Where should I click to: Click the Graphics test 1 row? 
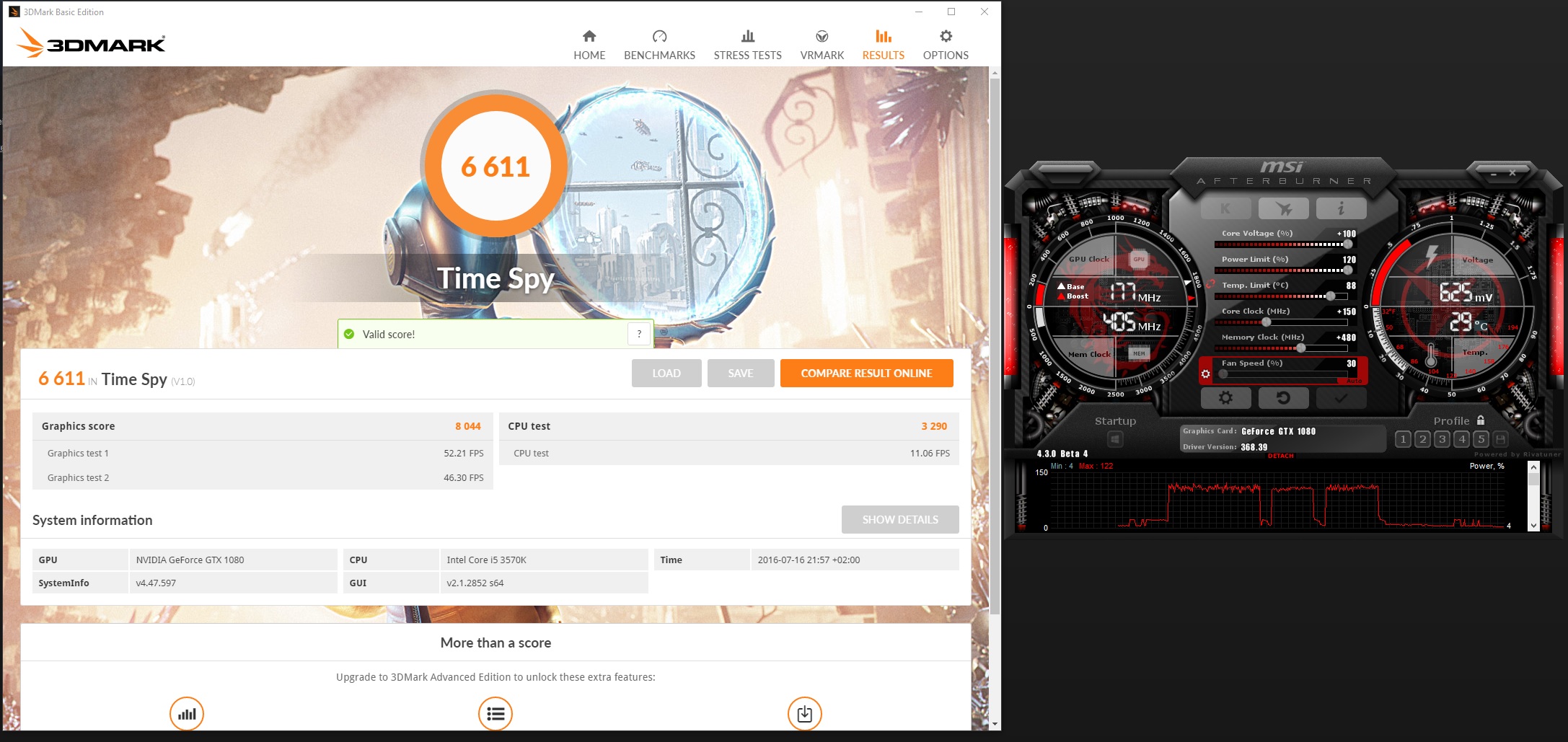pos(263,453)
